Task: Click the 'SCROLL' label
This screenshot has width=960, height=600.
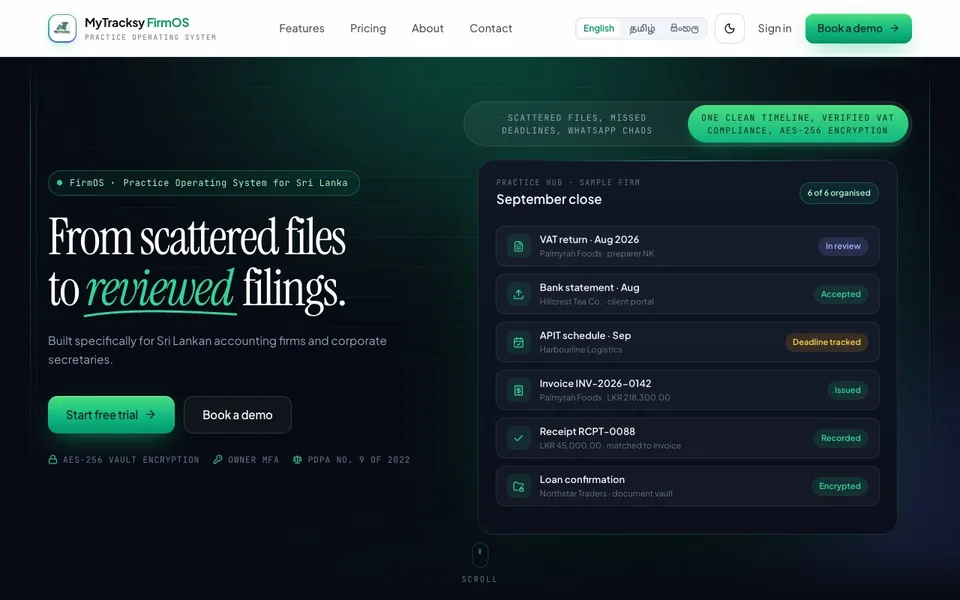Action: (x=479, y=579)
